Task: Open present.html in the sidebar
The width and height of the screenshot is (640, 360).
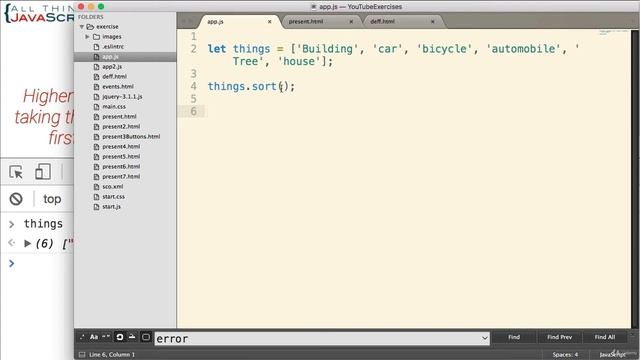Action: pos(119,116)
